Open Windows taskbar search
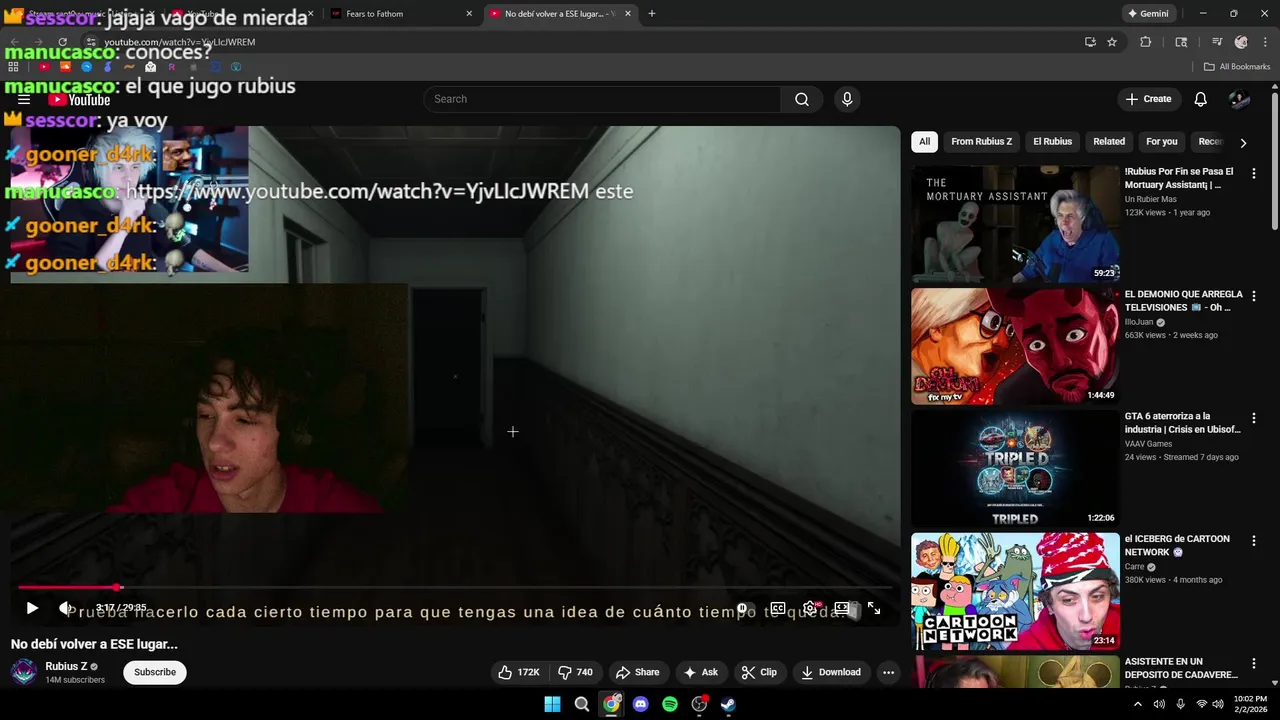This screenshot has width=1280, height=720. 581,704
